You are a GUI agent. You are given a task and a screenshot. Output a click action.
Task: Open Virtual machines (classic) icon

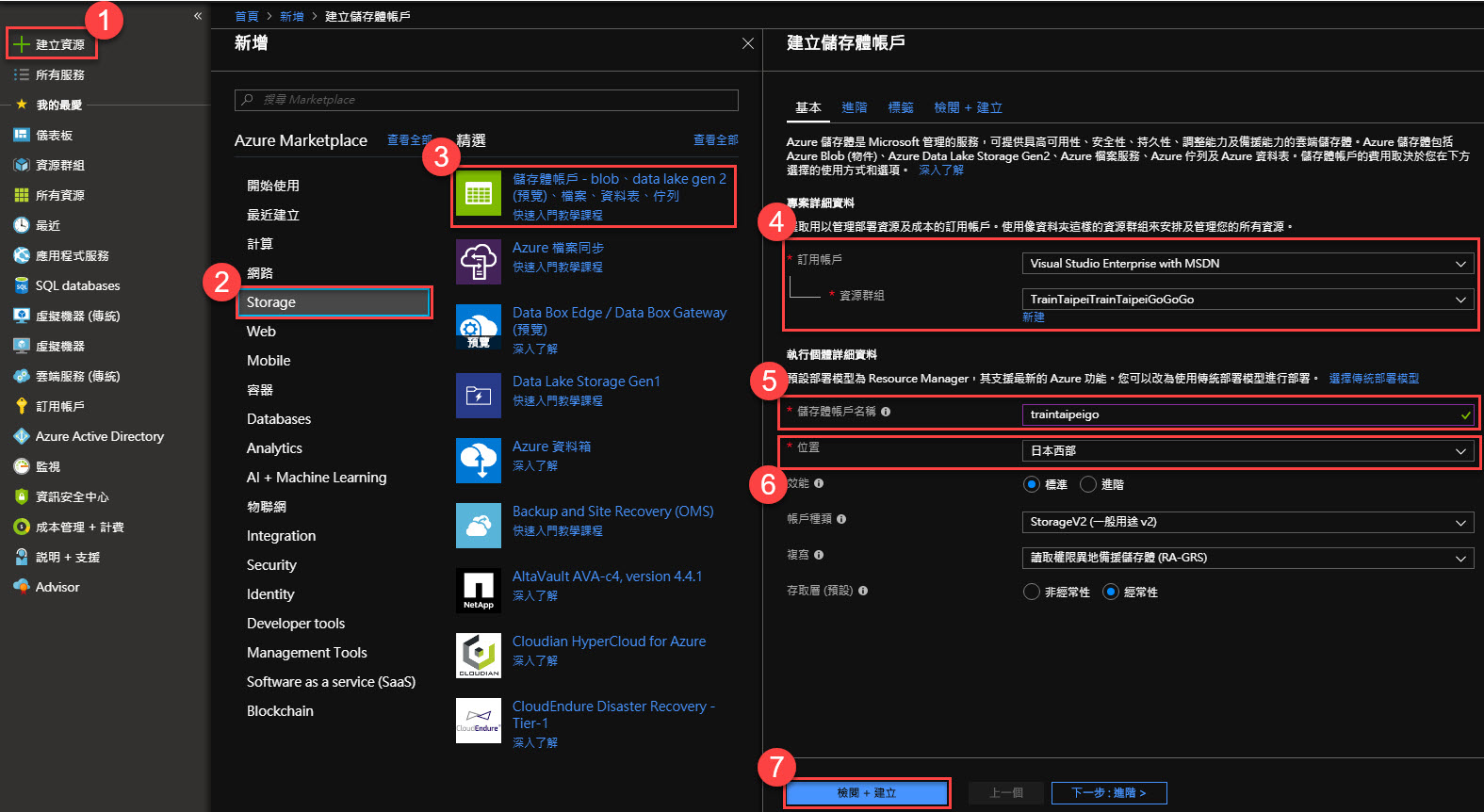[22, 316]
